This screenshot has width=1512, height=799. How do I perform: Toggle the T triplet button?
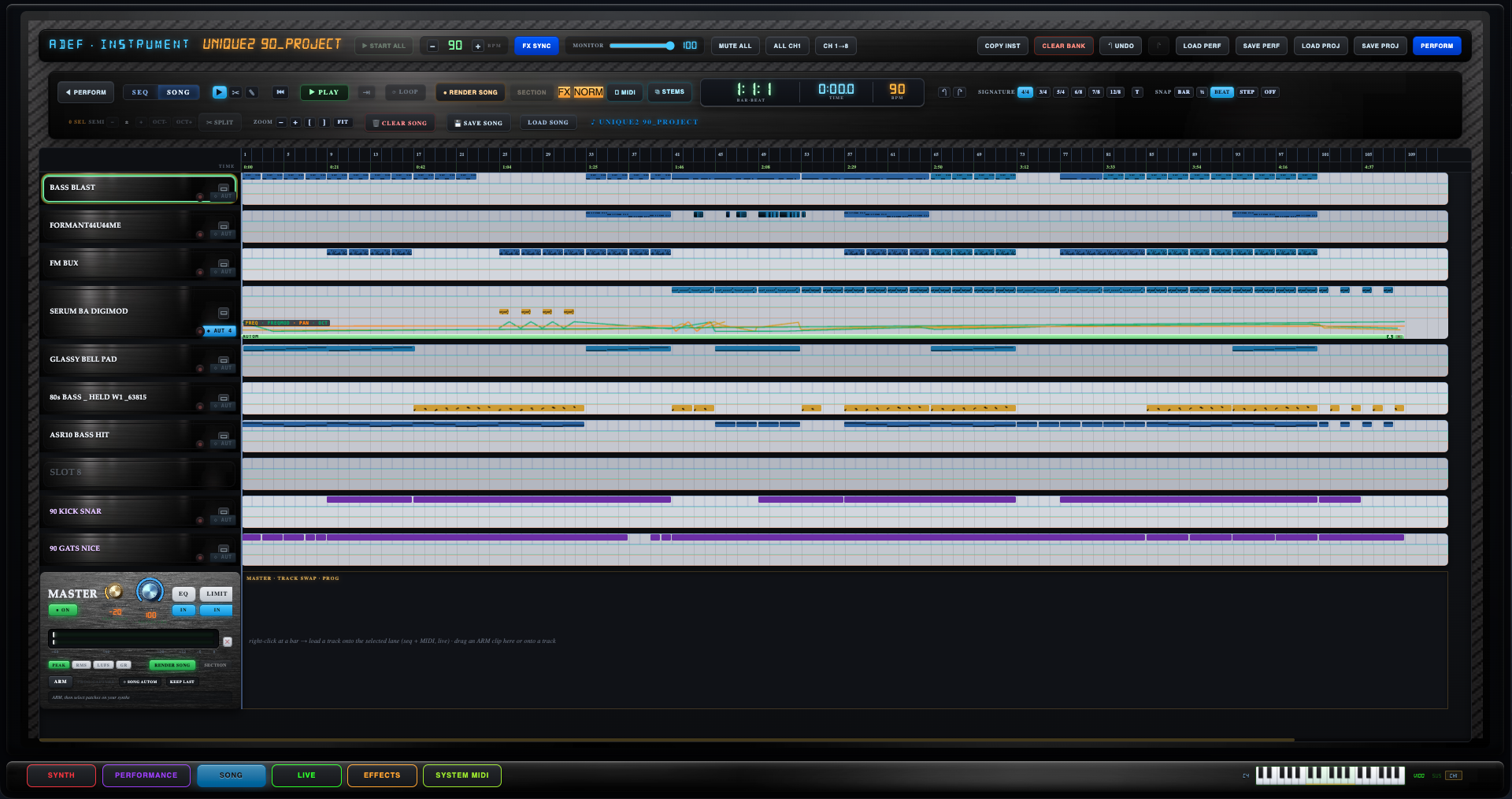1137,92
